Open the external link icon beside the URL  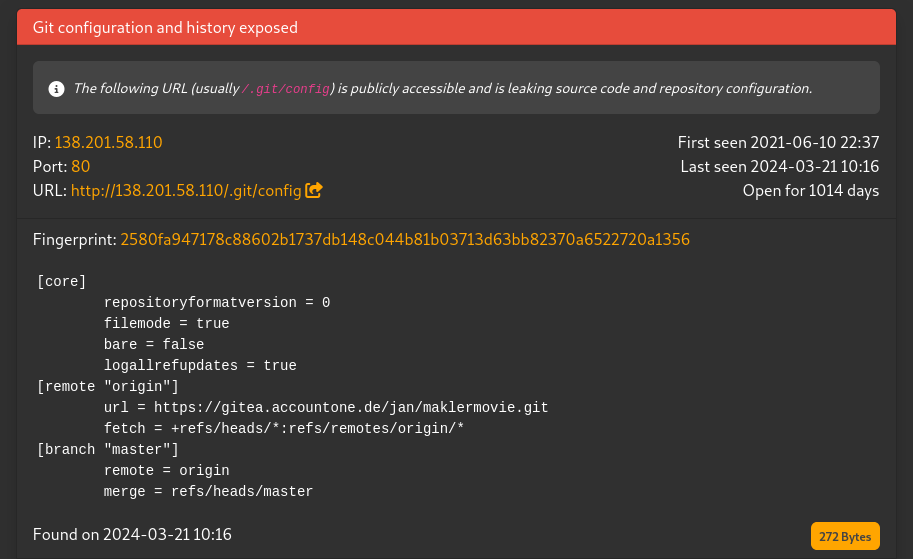[314, 190]
